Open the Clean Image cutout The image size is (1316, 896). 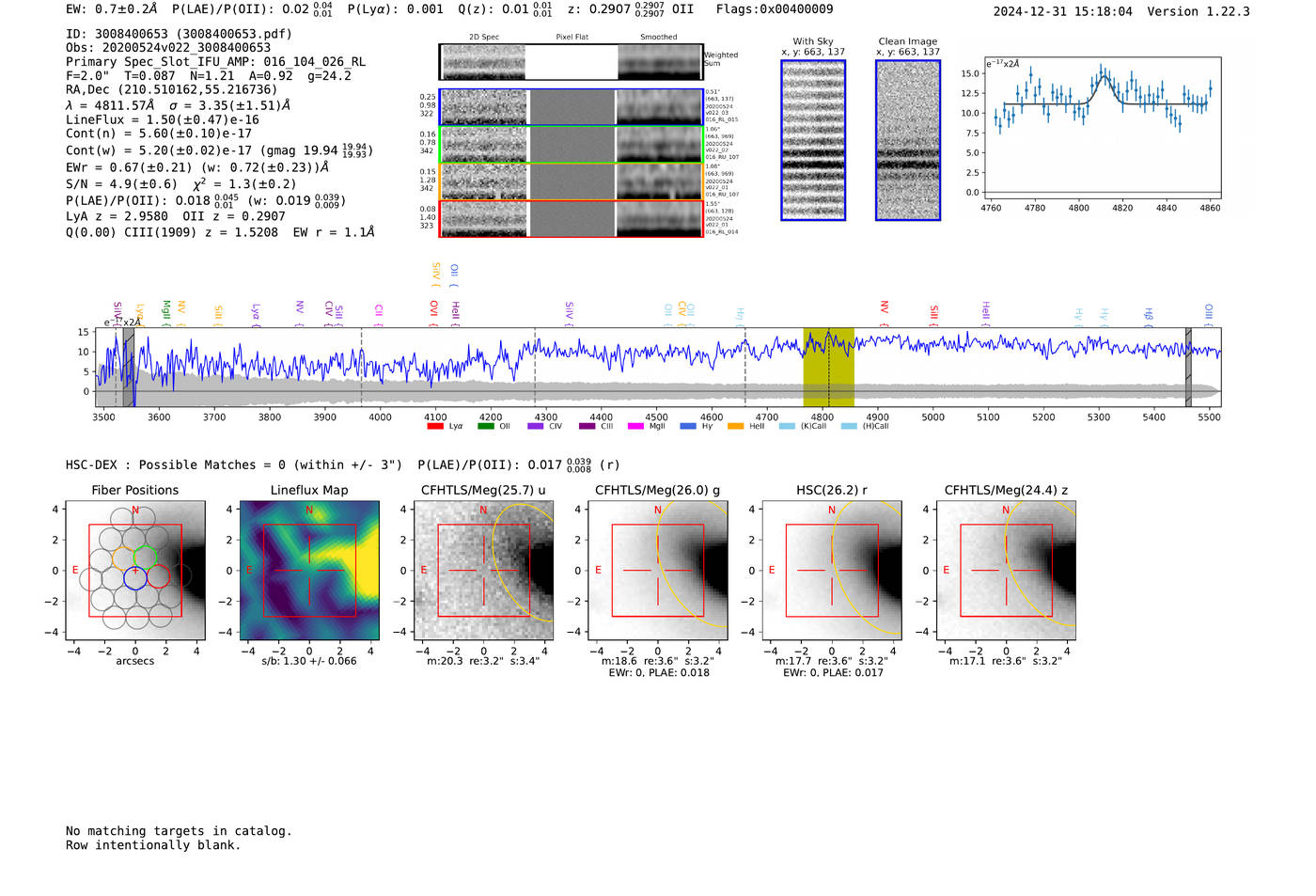click(x=908, y=140)
